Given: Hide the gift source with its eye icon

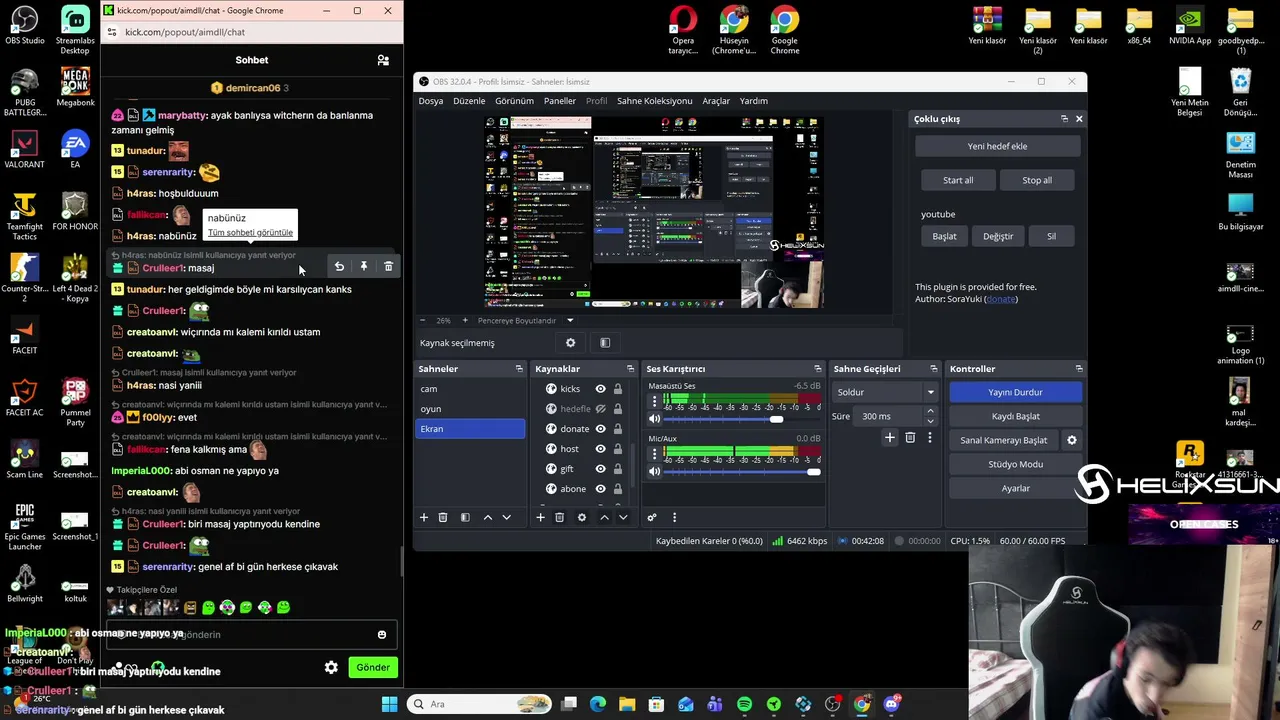Looking at the screenshot, I should 600,469.
